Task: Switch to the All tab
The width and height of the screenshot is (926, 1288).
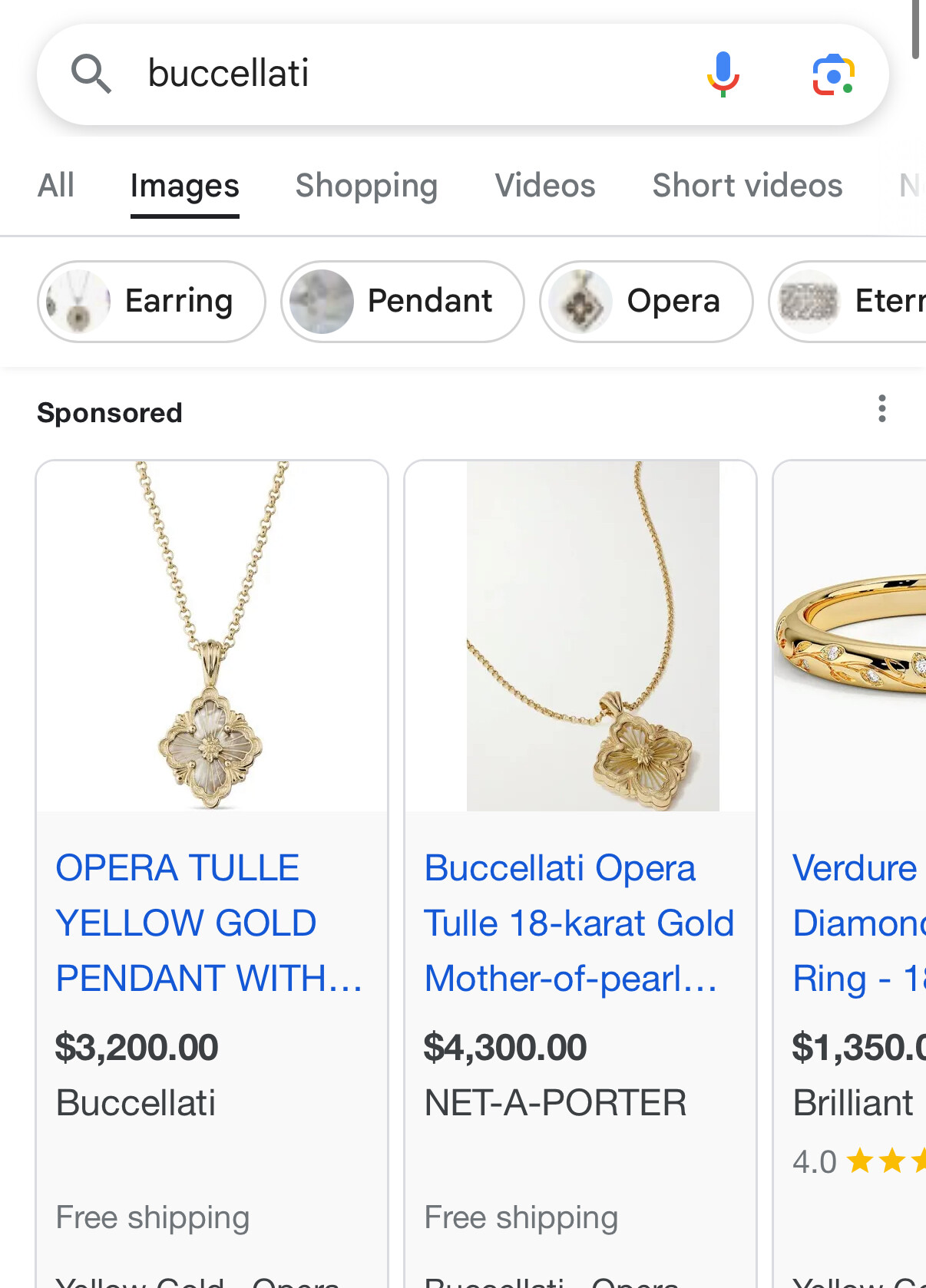Action: (x=56, y=186)
